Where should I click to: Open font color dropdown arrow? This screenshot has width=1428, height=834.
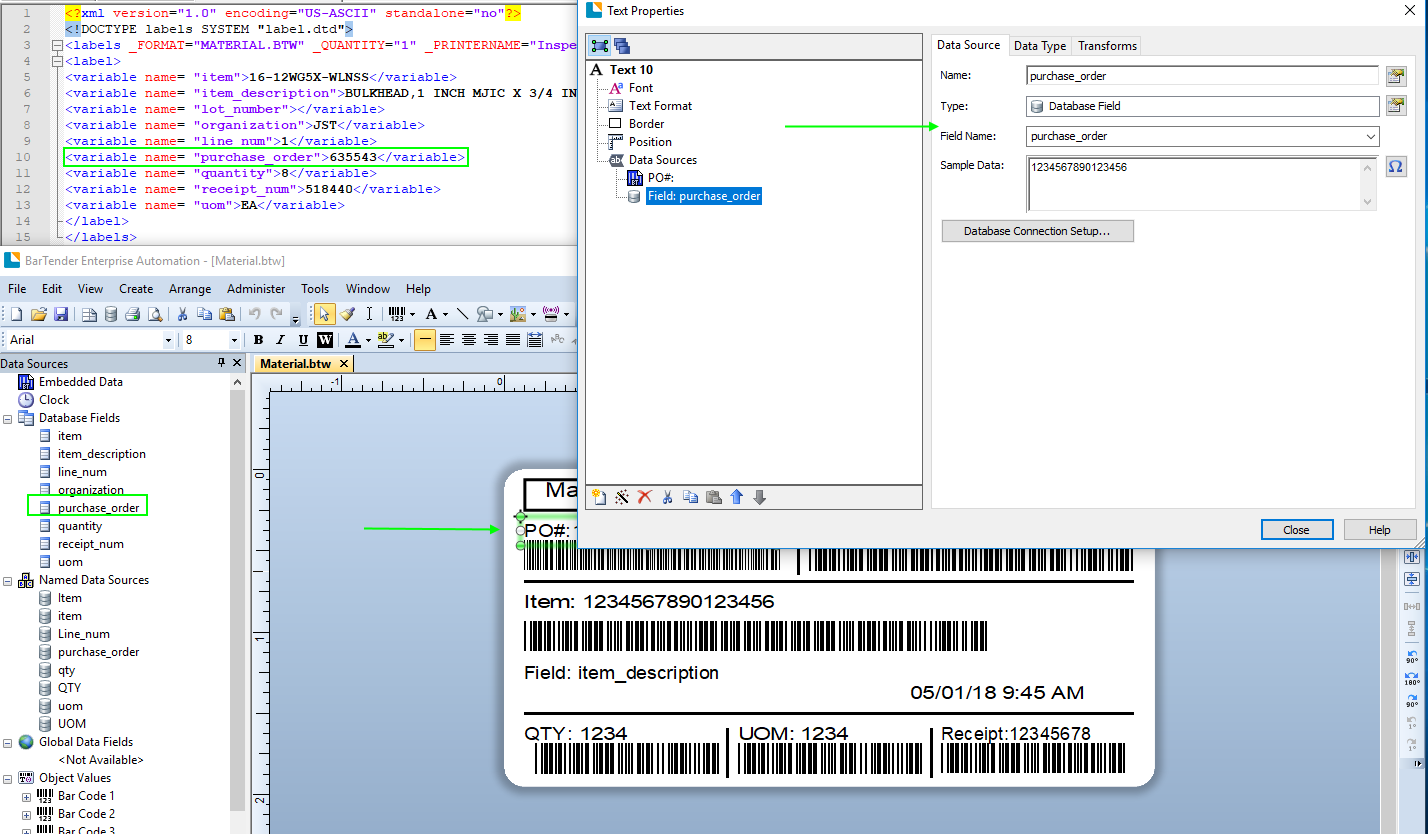[369, 340]
